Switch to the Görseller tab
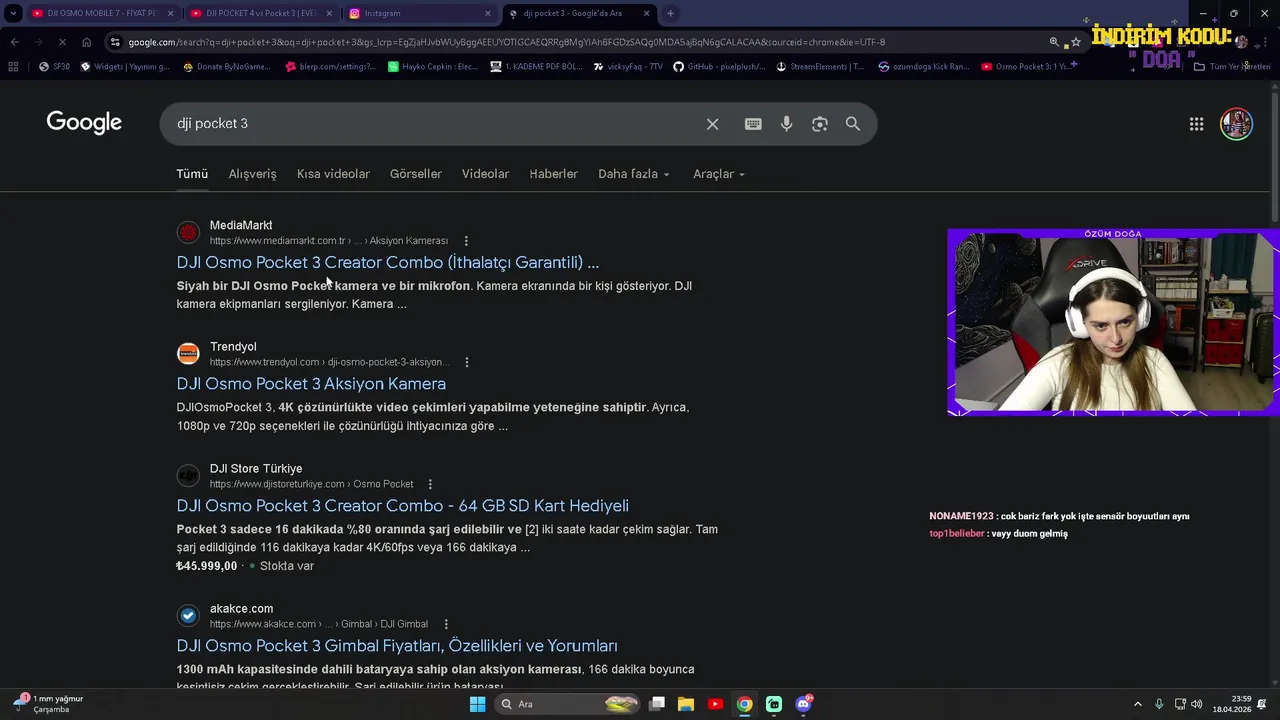The image size is (1280, 720). pos(416,174)
